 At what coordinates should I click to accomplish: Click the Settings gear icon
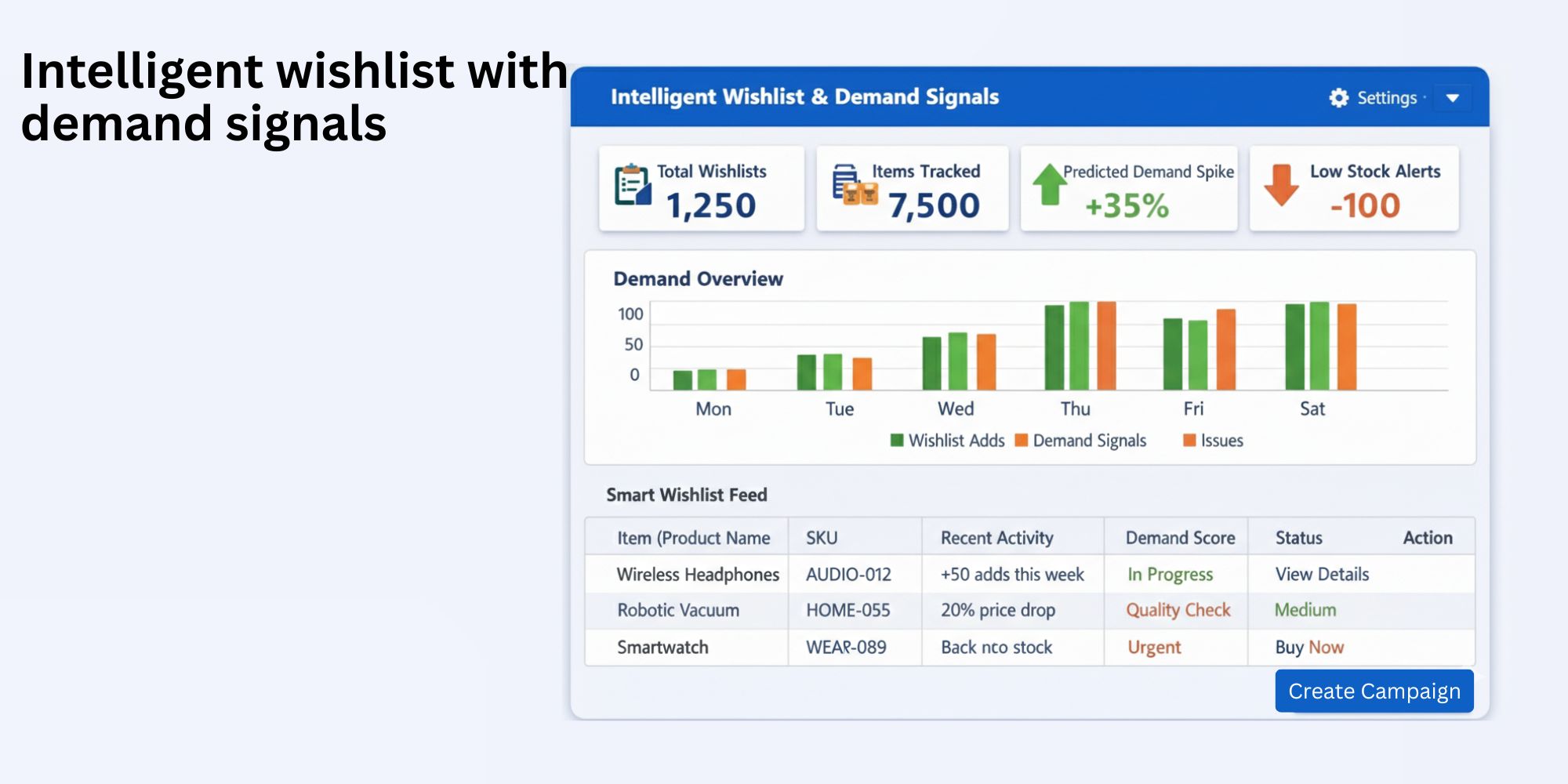pyautogui.click(x=1338, y=98)
